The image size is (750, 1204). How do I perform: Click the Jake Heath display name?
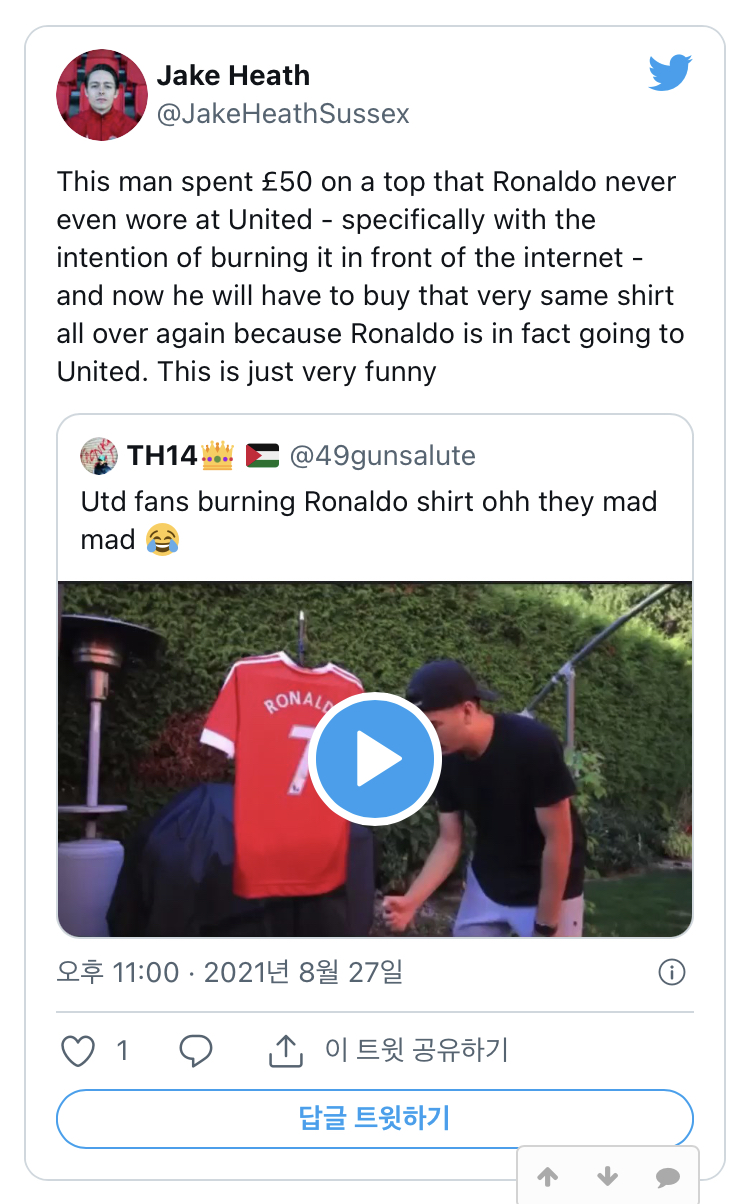click(233, 75)
